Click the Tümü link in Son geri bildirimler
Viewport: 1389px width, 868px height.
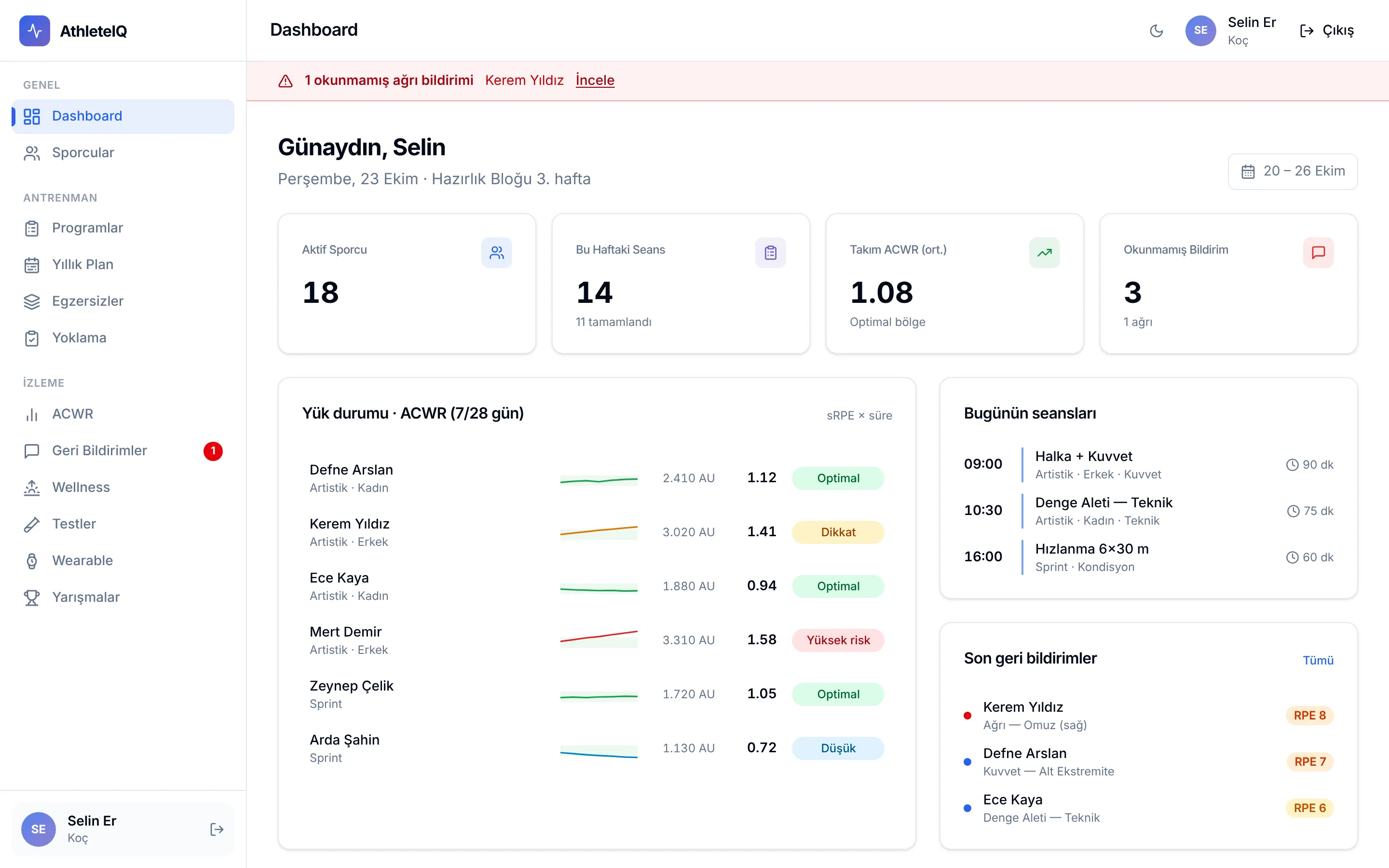pyautogui.click(x=1318, y=660)
